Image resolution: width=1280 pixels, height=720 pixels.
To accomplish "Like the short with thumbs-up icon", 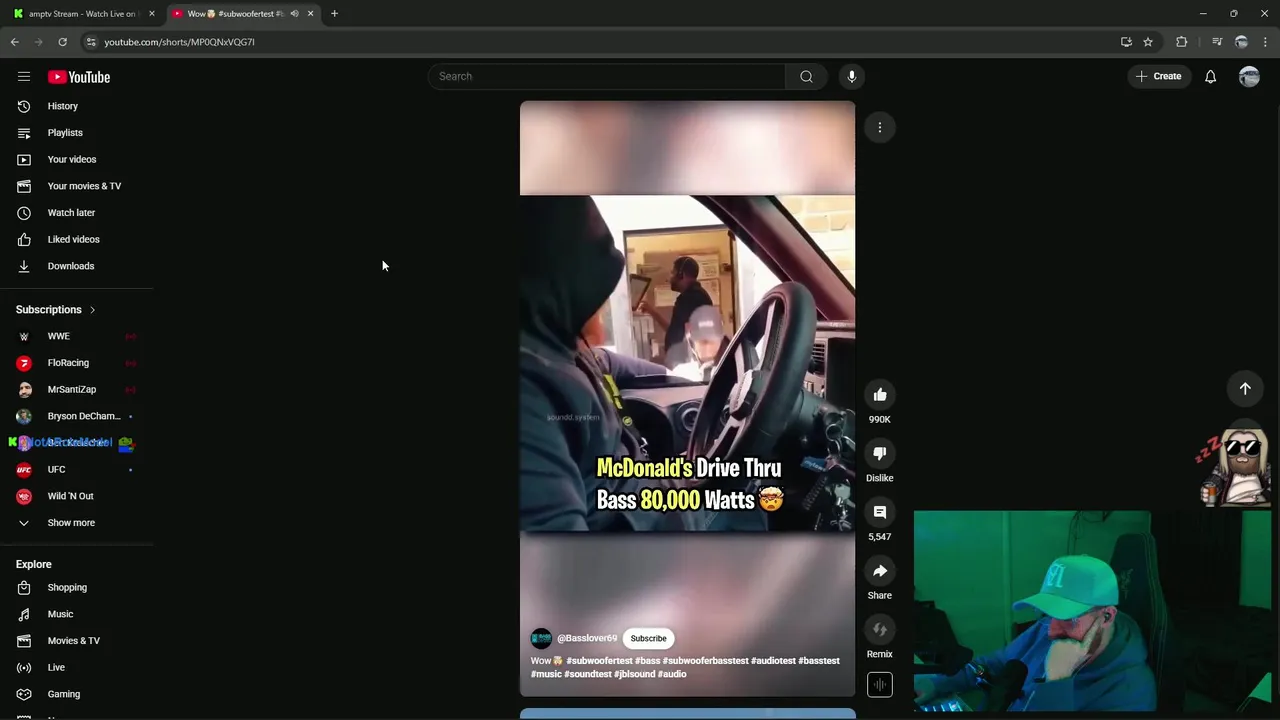I will pos(880,395).
